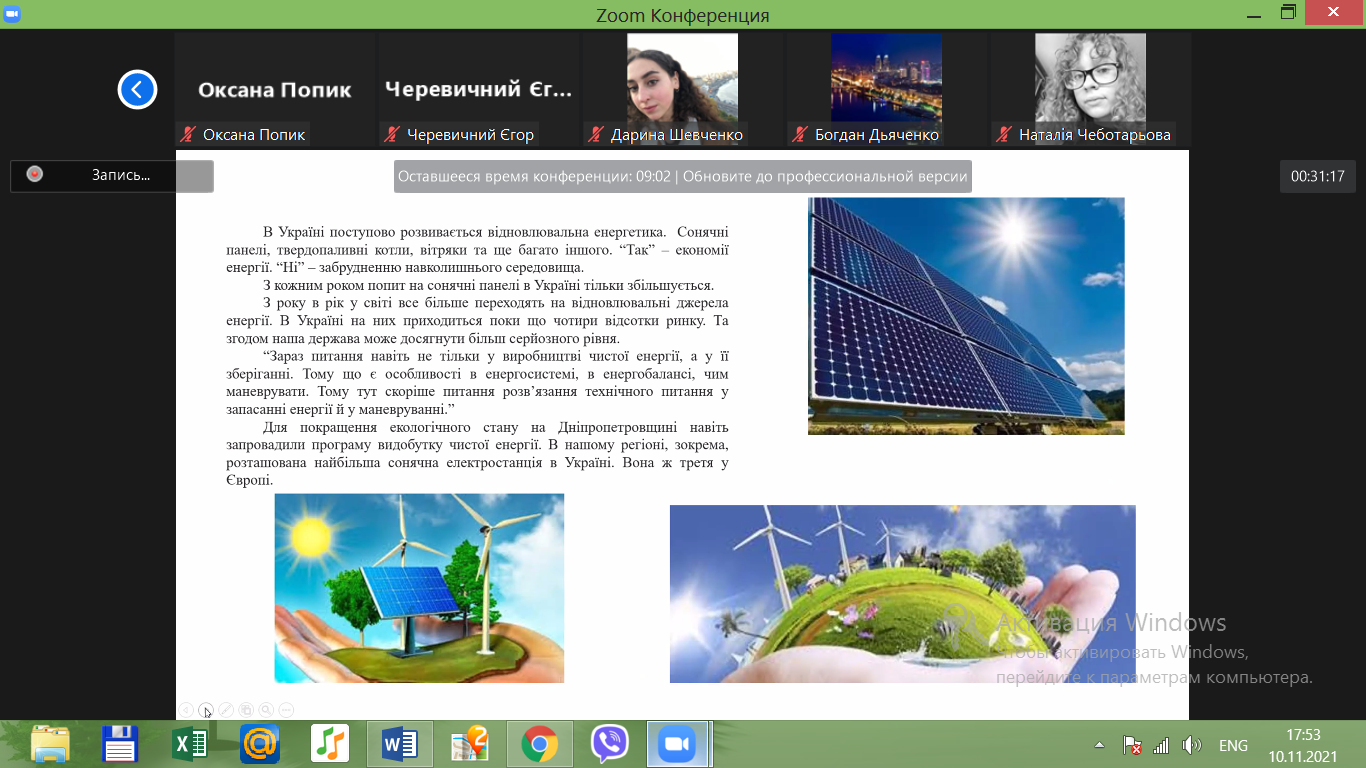Click the line 'З кожним роком попит'

pos(488,285)
